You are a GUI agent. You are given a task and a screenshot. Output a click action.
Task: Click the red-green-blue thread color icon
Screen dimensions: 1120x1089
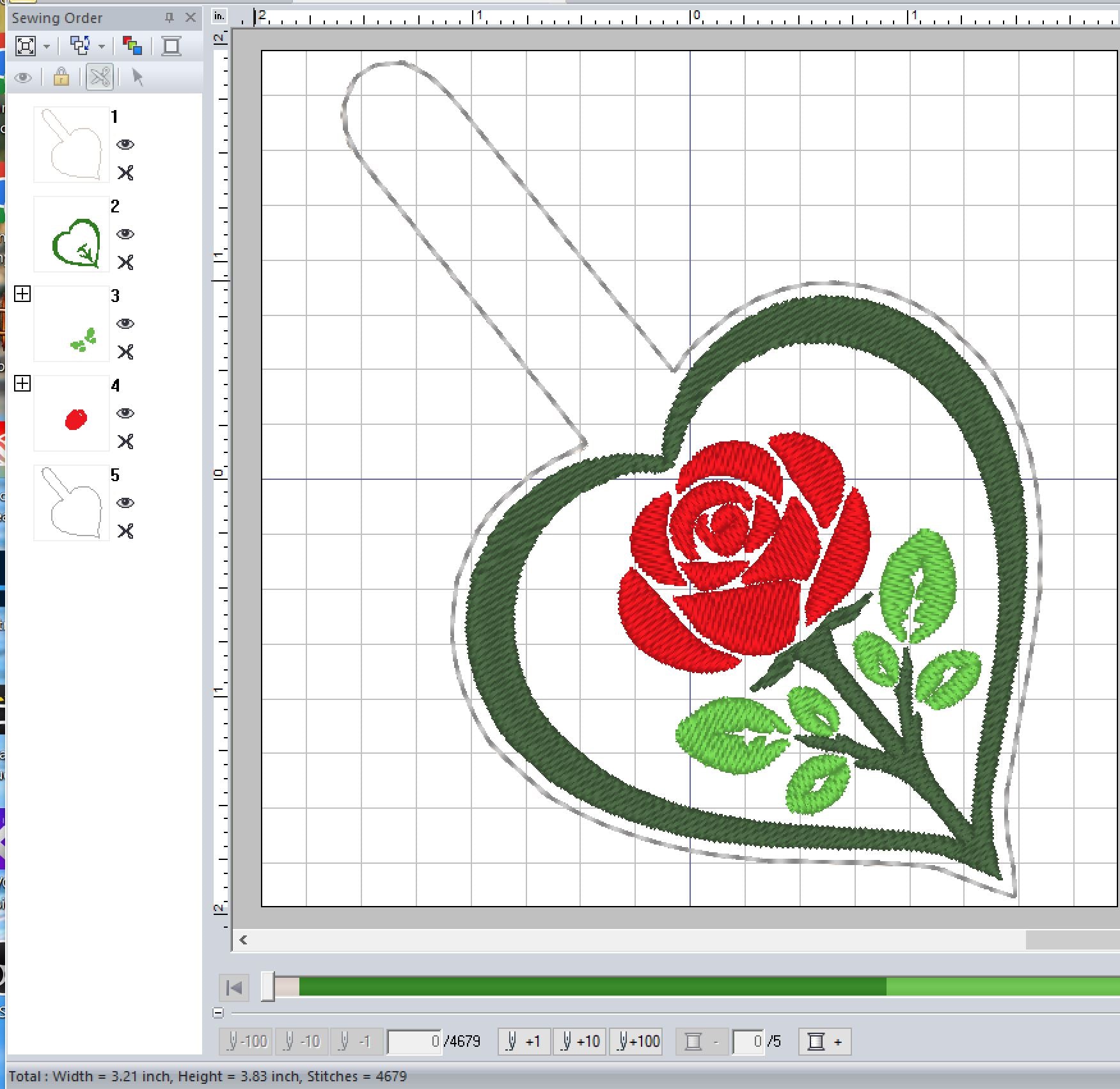coord(132,46)
